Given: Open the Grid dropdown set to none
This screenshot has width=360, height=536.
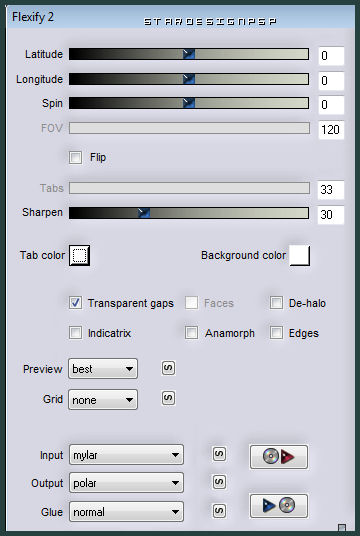Looking at the screenshot, I should coord(103,399).
